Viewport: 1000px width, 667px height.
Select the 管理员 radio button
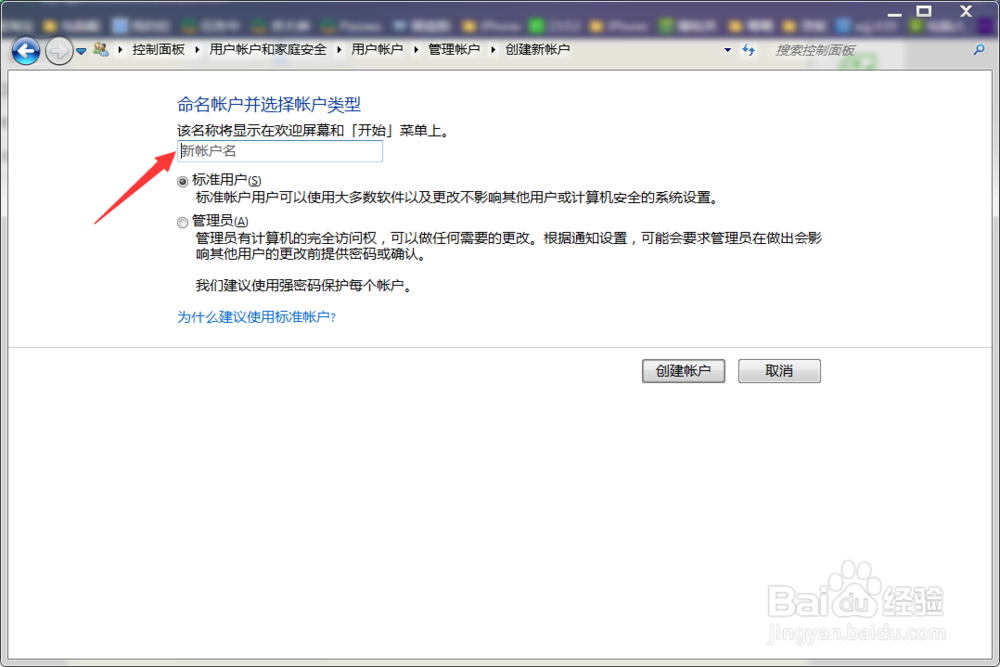[x=181, y=220]
